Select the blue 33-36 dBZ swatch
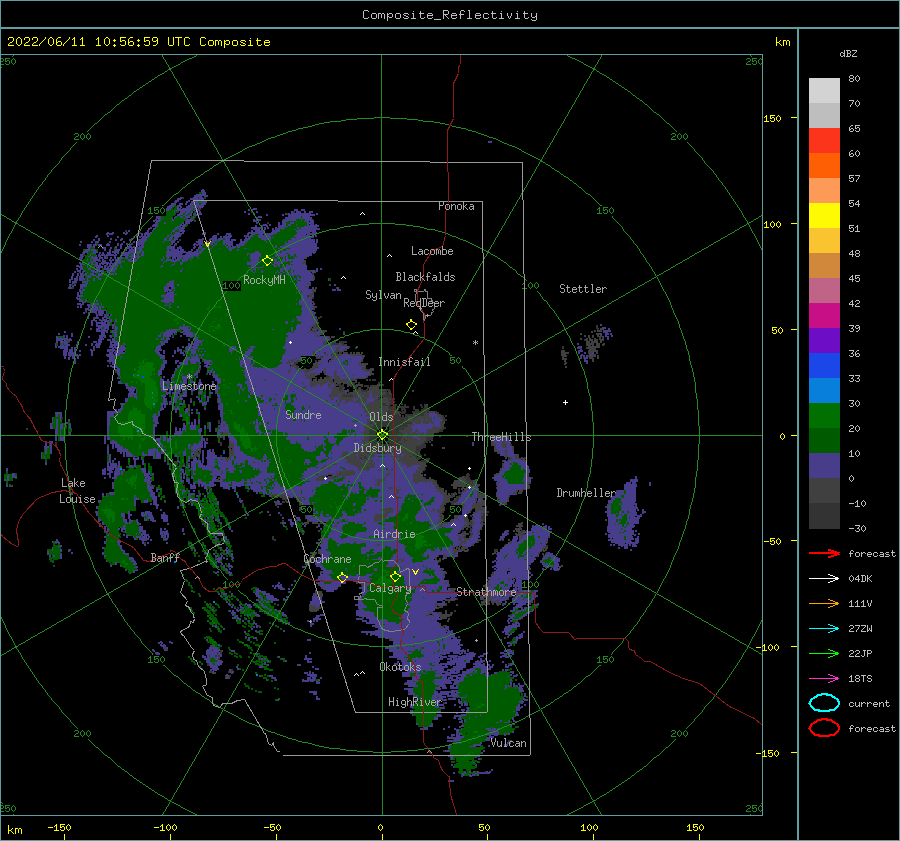Screen dimensions: 900x841 click(824, 366)
